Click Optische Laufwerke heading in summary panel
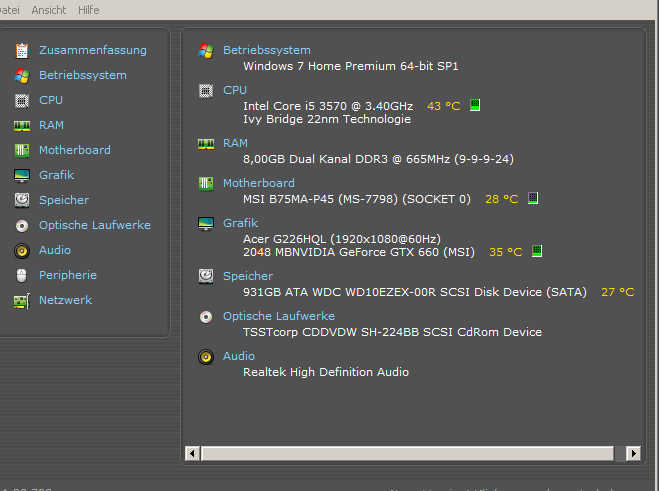 (x=279, y=316)
